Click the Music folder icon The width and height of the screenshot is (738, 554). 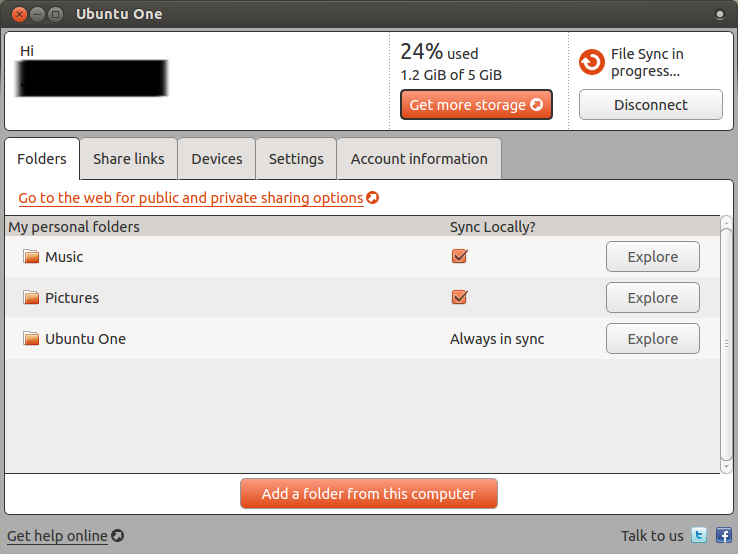pos(31,257)
